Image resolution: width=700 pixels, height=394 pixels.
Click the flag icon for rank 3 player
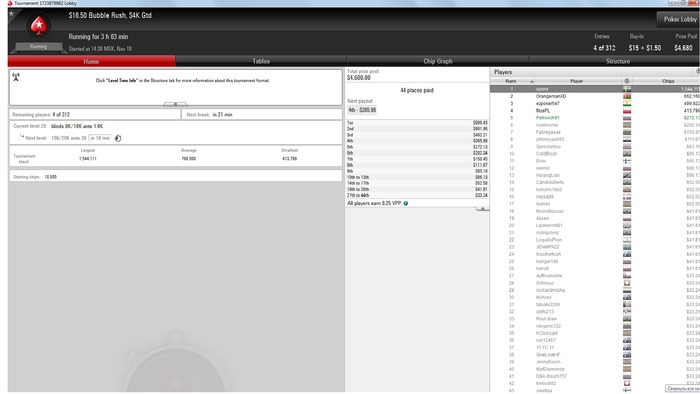(x=627, y=104)
